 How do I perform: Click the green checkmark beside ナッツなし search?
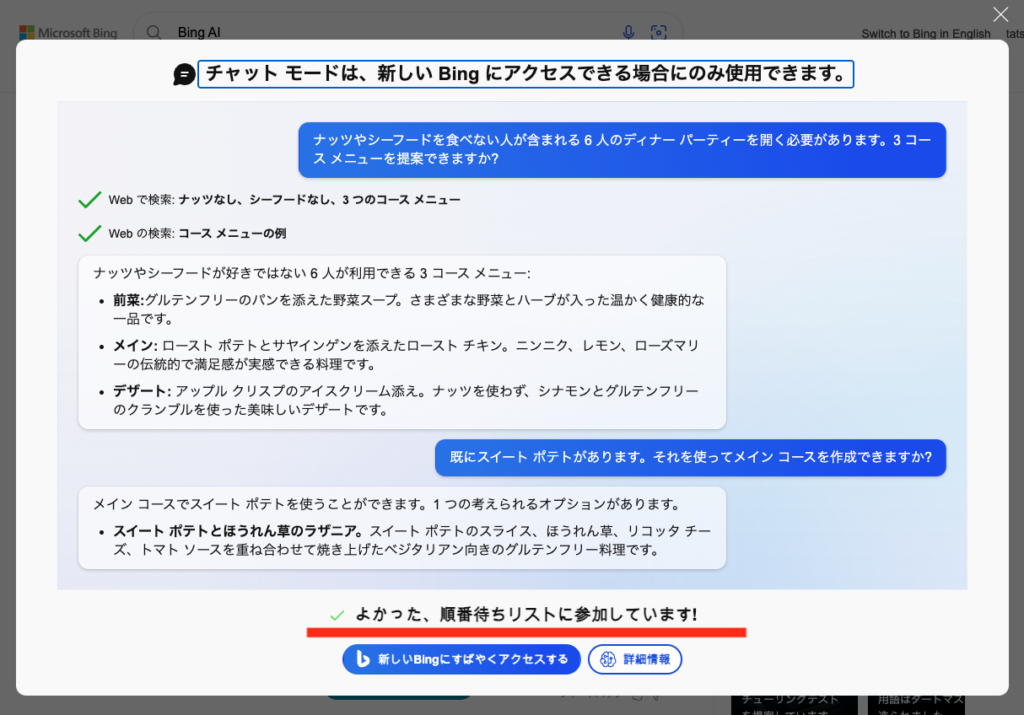(89, 199)
